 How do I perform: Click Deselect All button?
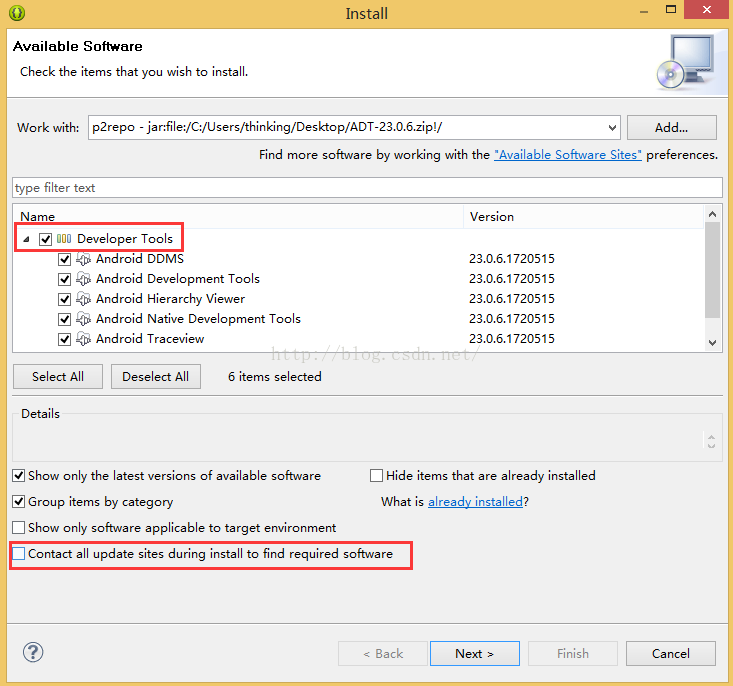pyautogui.click(x=156, y=376)
